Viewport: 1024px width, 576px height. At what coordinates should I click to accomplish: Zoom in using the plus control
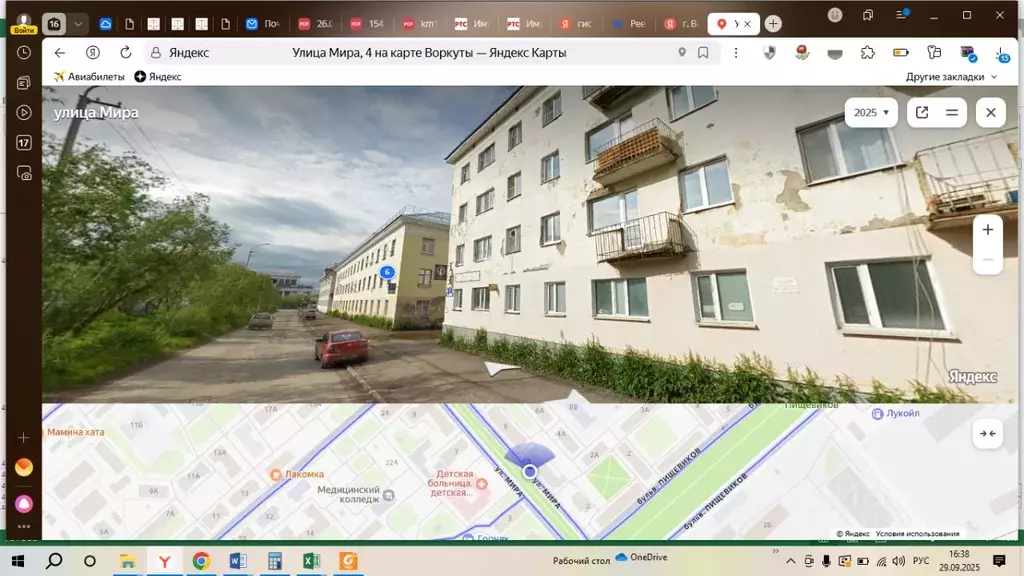click(987, 227)
